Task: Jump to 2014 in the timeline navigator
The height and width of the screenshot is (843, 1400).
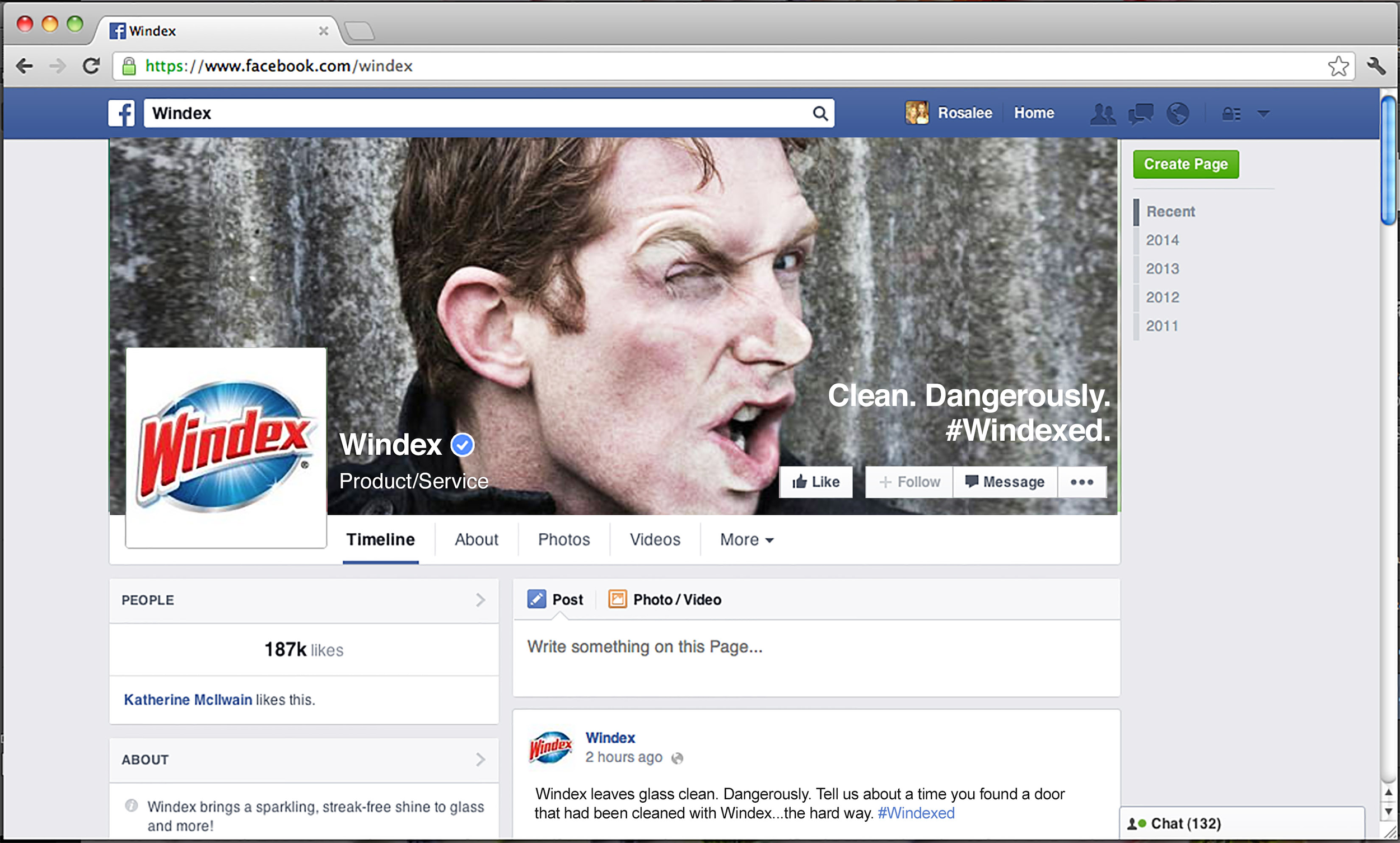Action: [x=1162, y=240]
